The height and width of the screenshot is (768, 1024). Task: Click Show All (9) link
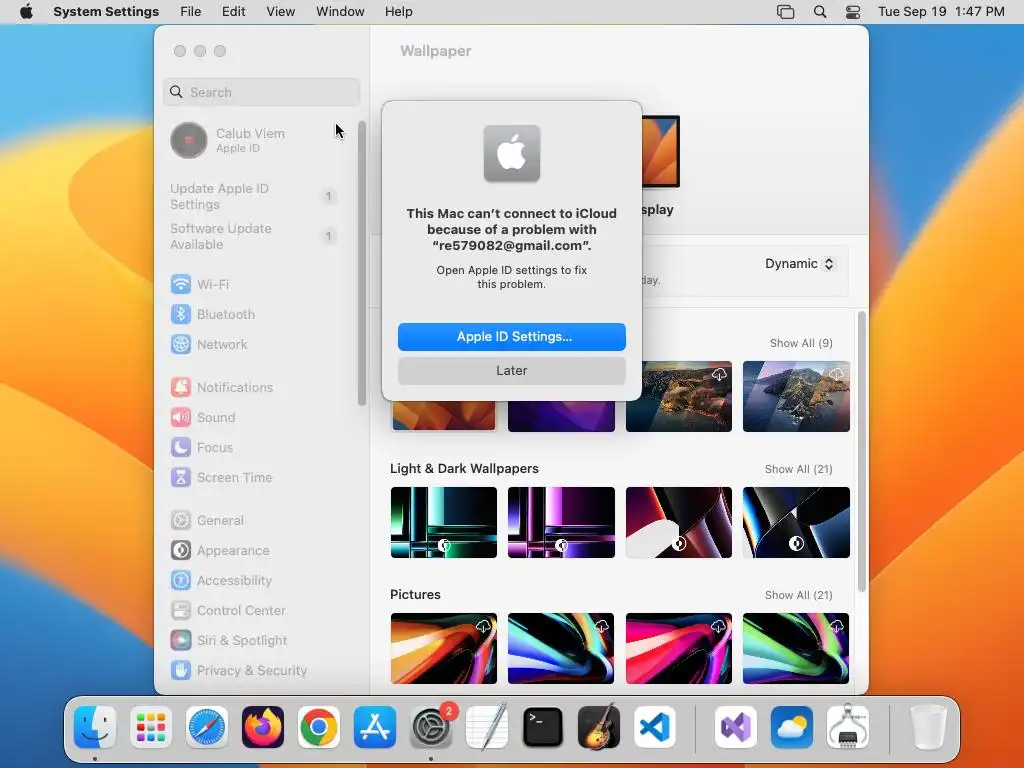pos(801,343)
